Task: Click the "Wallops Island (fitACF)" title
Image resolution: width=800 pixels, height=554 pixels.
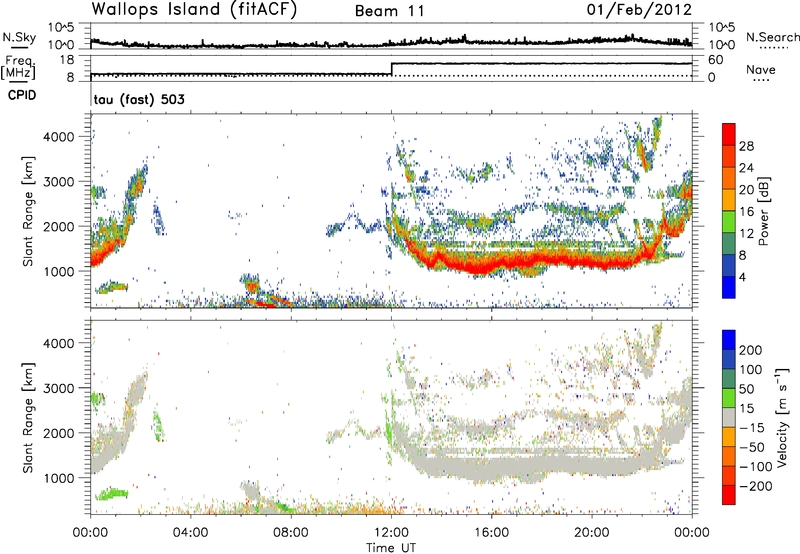Action: [194, 10]
